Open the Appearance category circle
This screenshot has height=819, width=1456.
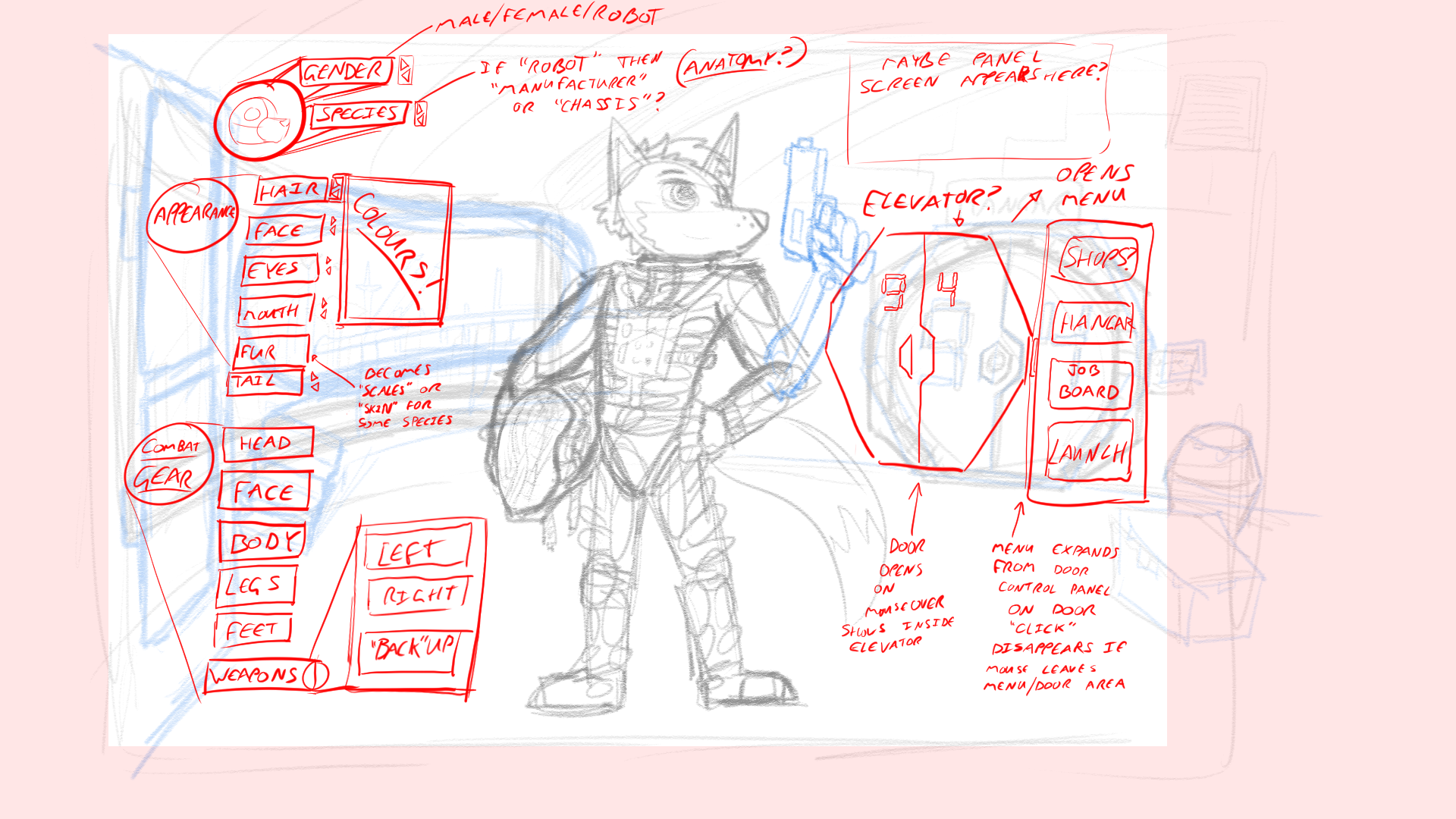point(193,215)
